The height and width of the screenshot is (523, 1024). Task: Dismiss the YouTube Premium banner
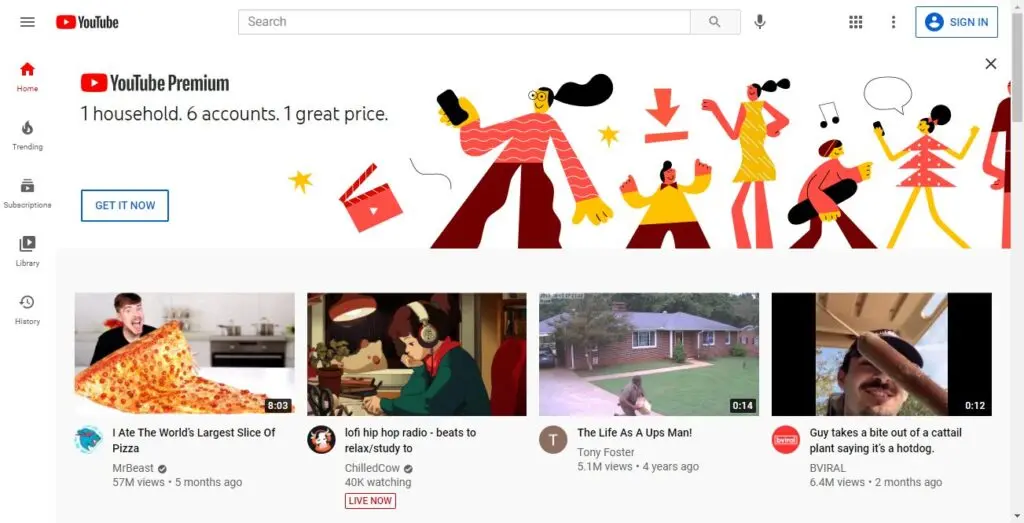coord(991,63)
